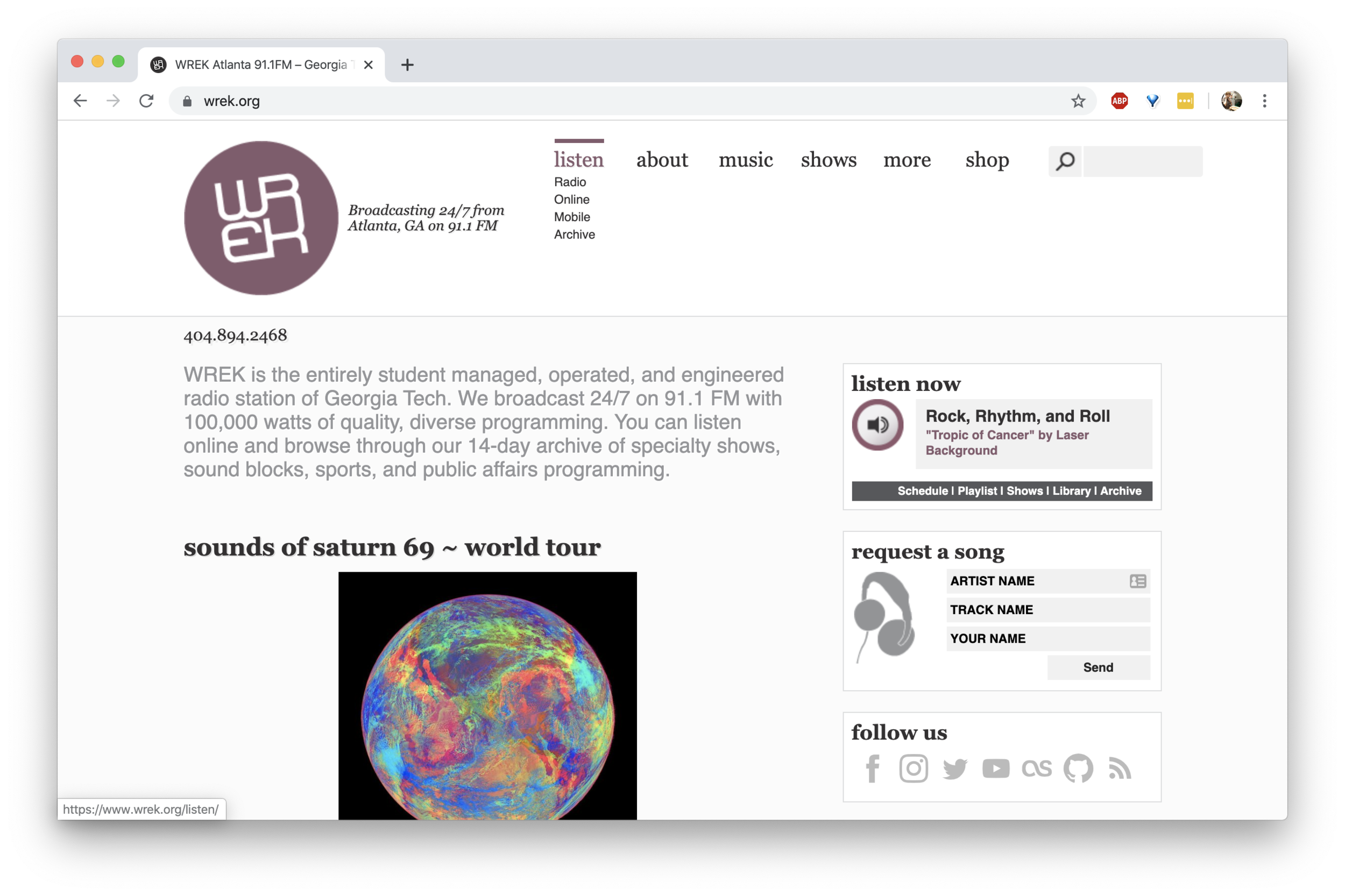Click the search magnifier icon
Viewport: 1345px width, 896px height.
[x=1065, y=161]
